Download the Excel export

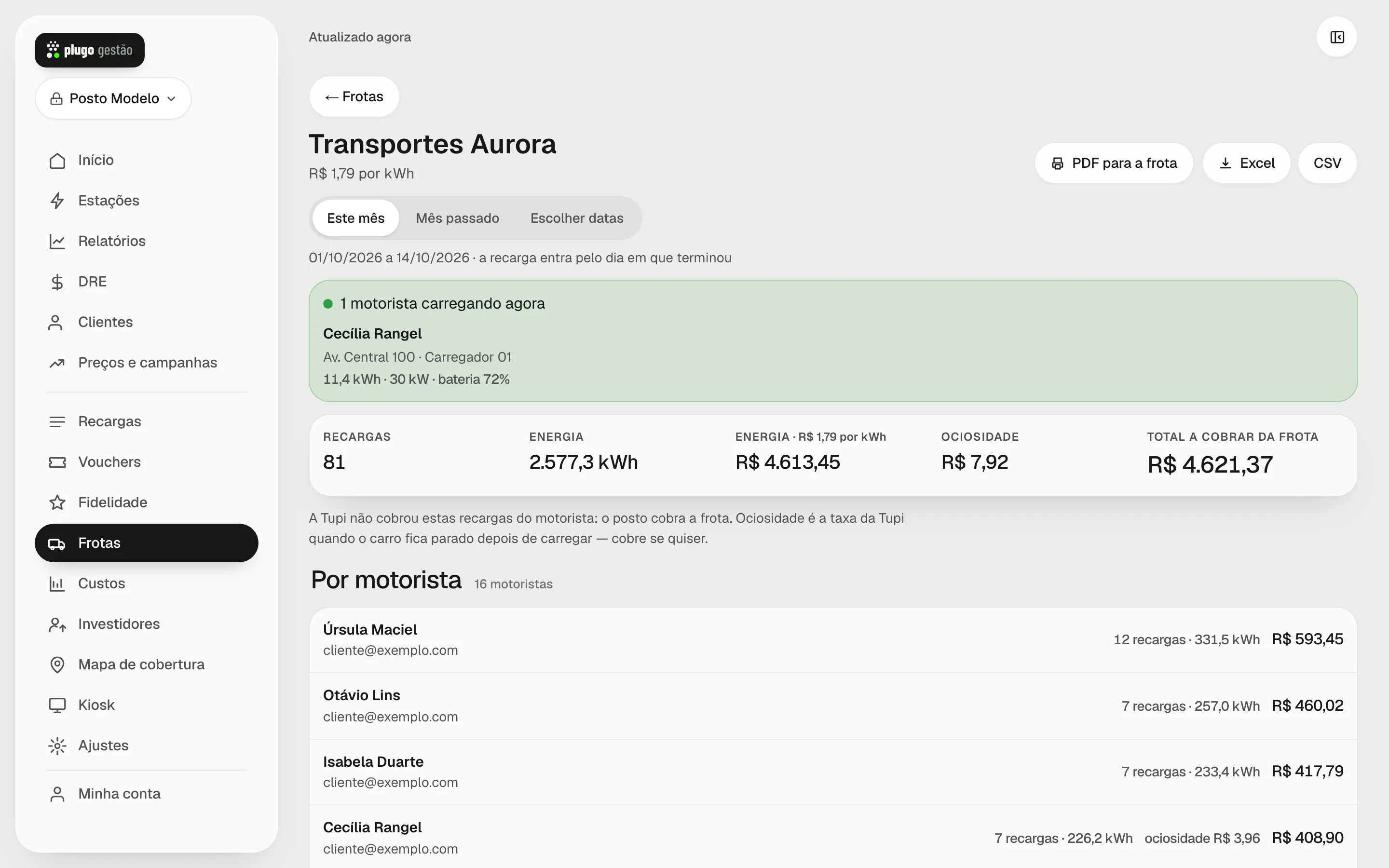pos(1246,163)
